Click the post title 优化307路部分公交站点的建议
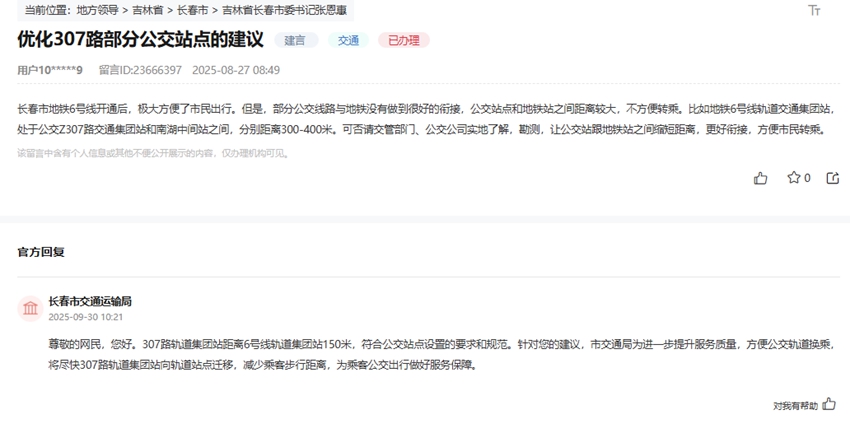The height and width of the screenshot is (433, 850). [x=140, y=40]
